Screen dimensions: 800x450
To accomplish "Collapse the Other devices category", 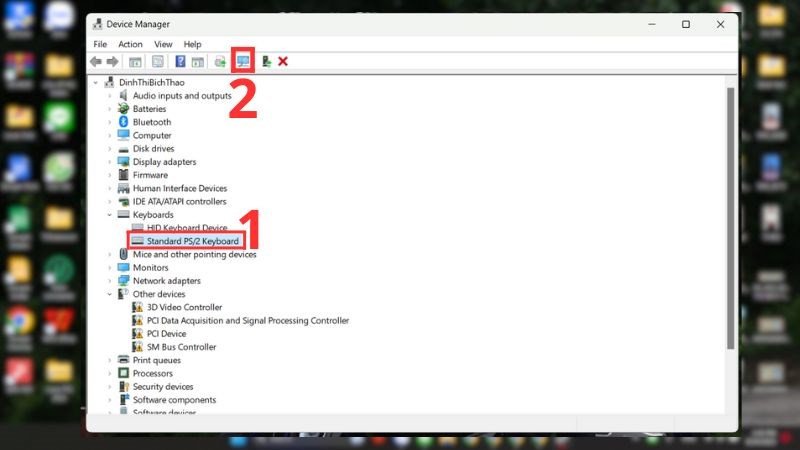I will (x=109, y=294).
